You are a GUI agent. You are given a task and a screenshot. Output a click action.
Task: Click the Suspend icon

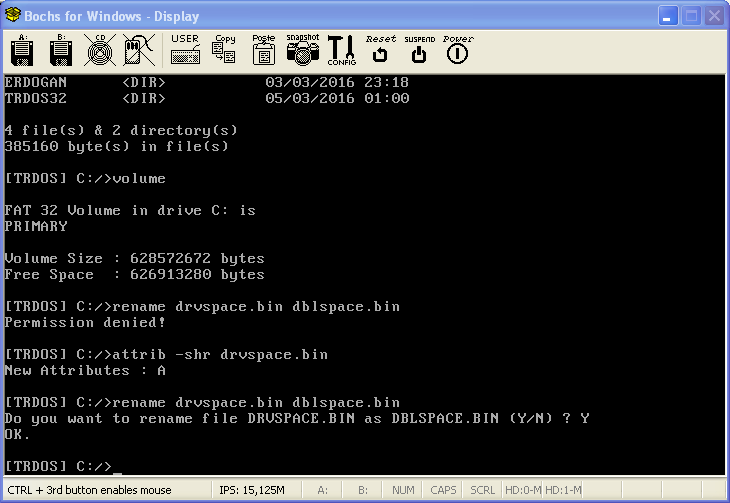coord(419,49)
